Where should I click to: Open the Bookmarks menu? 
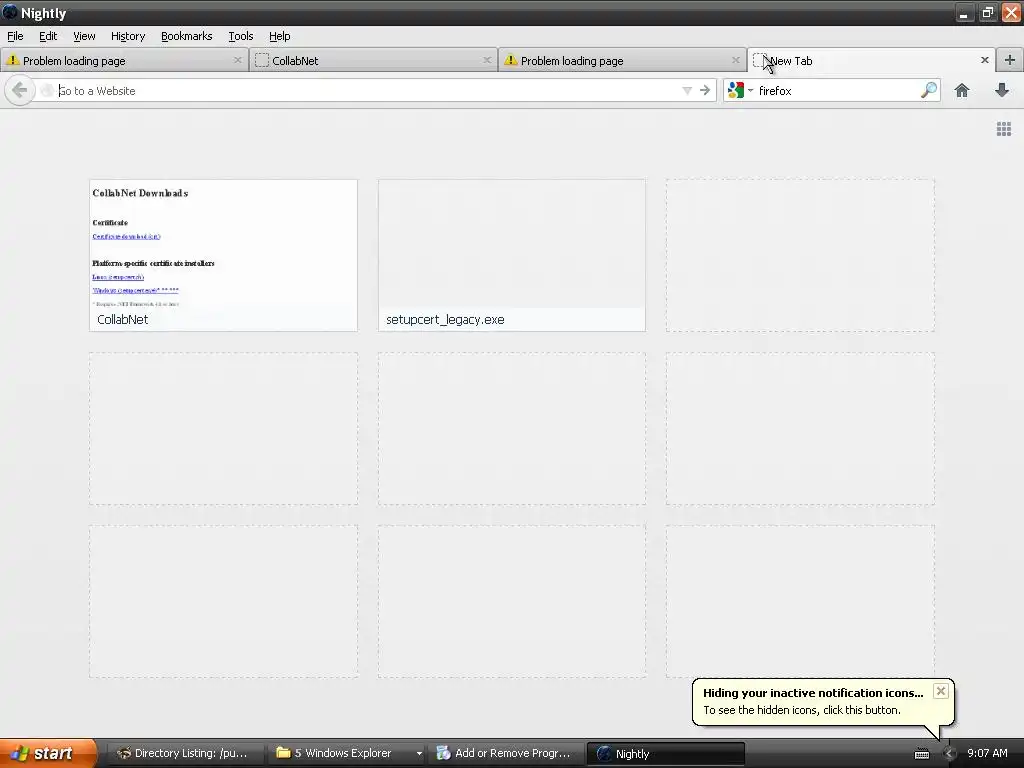pyautogui.click(x=187, y=36)
